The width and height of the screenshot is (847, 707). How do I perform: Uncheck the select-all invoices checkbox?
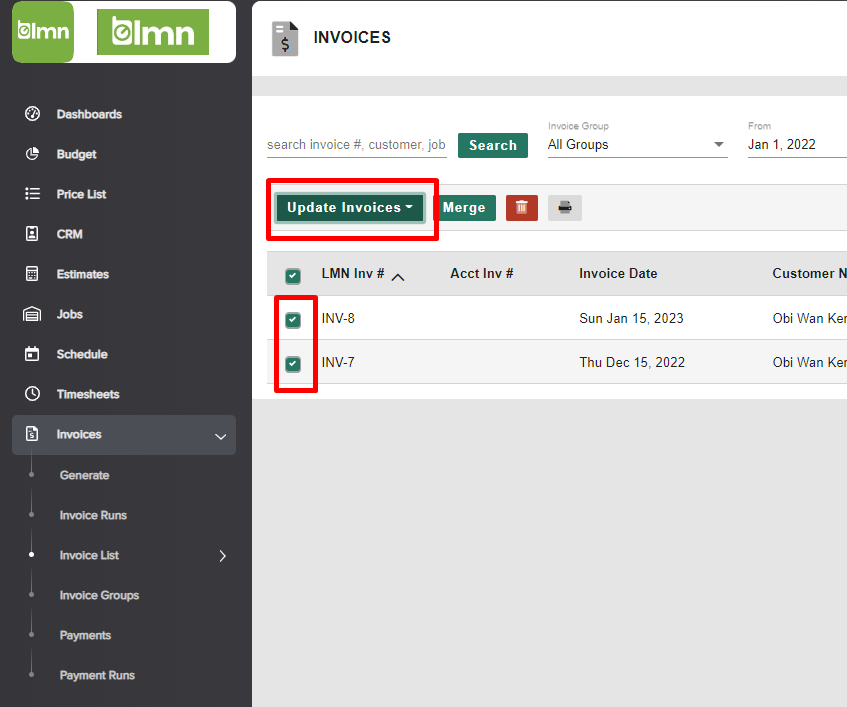pos(293,273)
